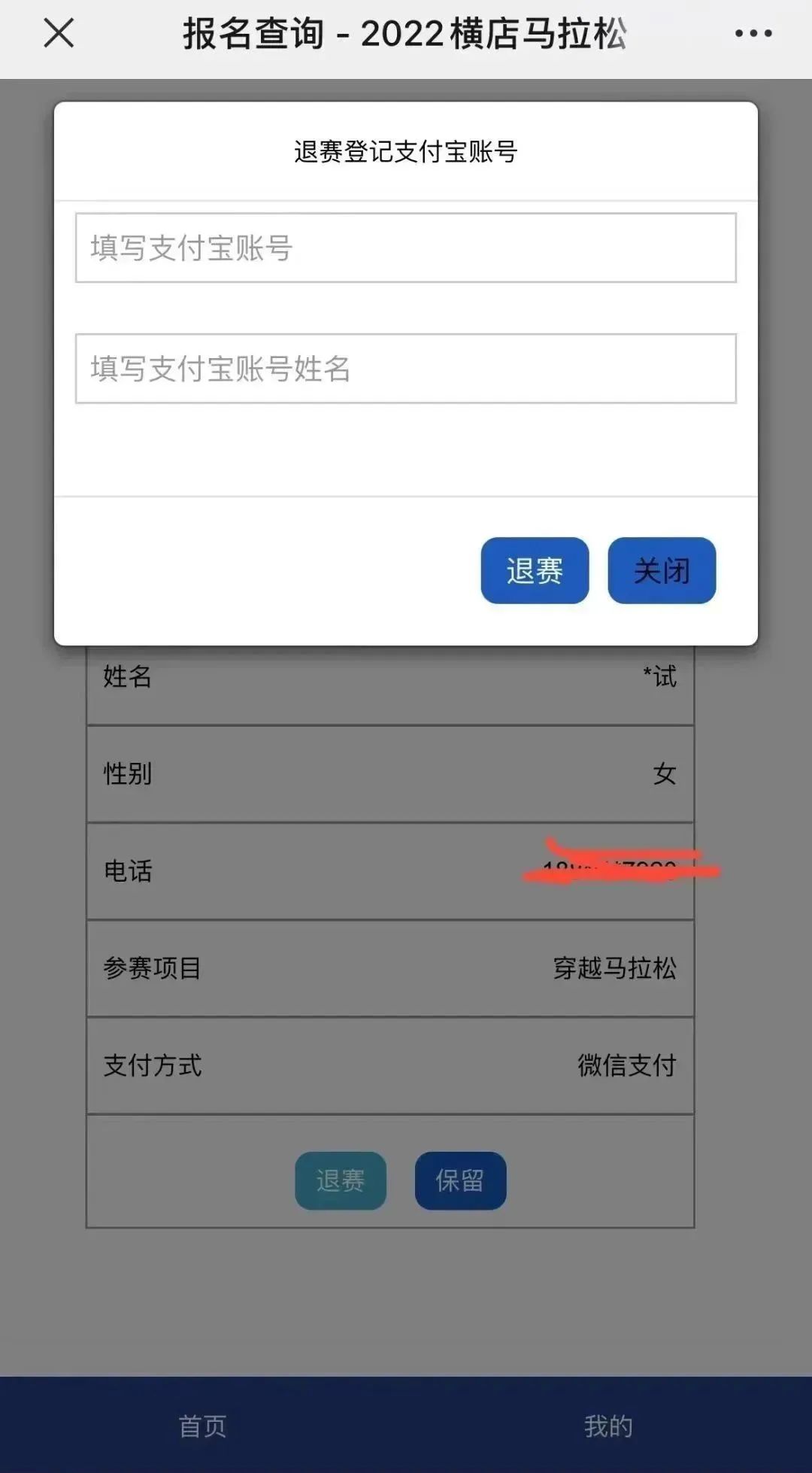
Task: Select the 姓名 row label
Action: 128,676
